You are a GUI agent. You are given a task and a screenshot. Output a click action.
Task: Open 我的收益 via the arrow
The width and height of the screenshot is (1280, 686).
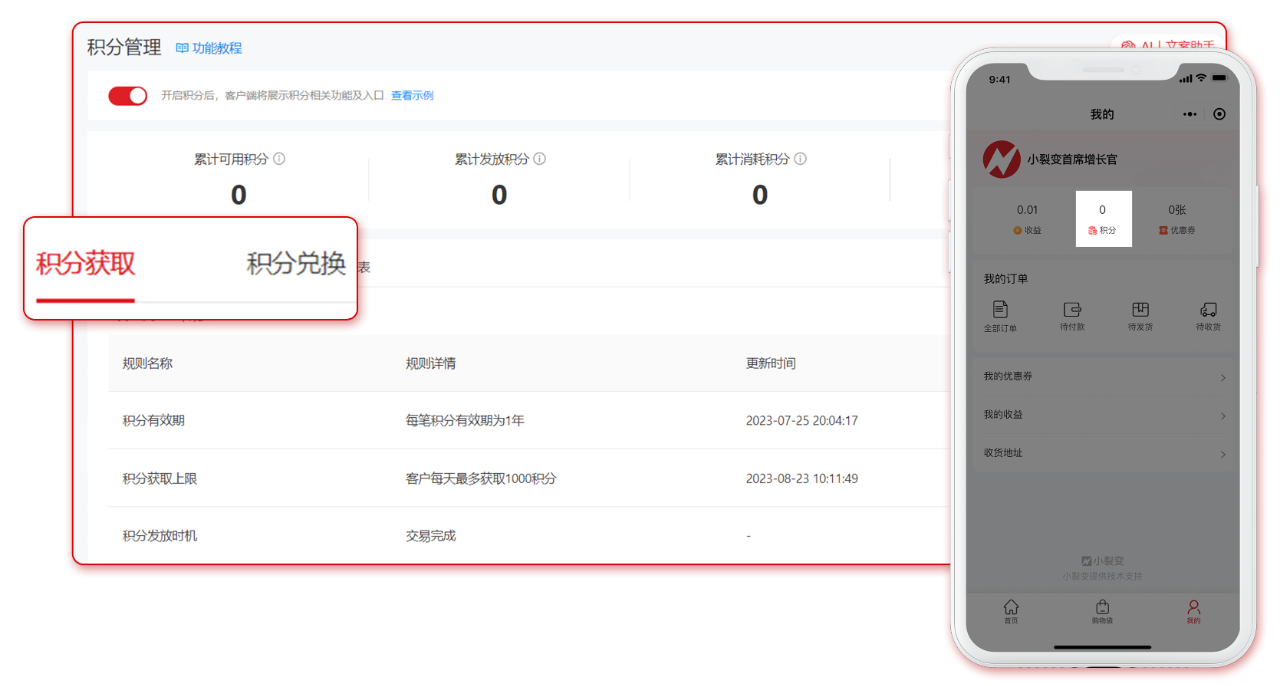[x=1222, y=415]
